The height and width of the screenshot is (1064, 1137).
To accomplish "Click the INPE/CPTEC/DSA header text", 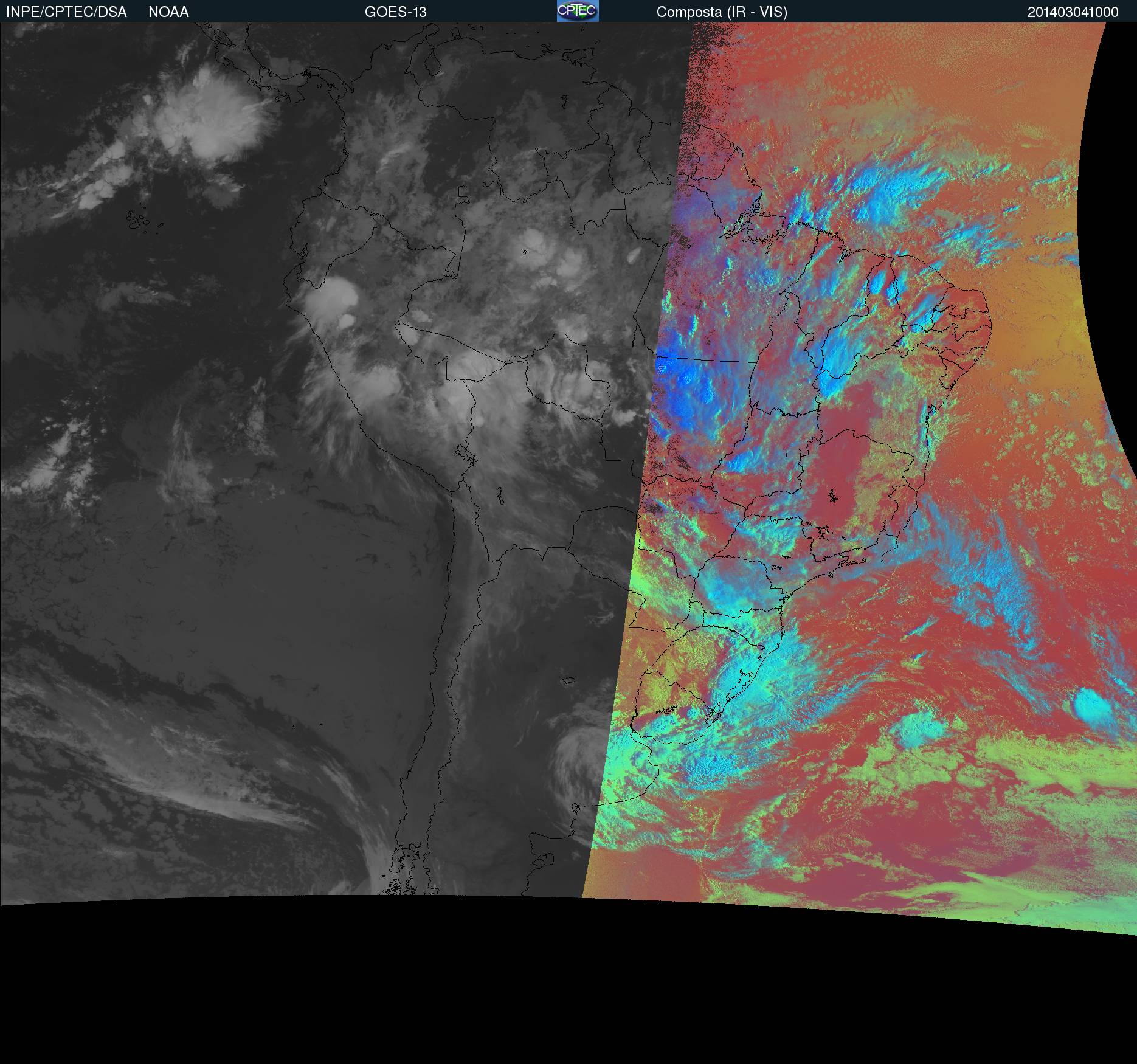I will [x=66, y=12].
